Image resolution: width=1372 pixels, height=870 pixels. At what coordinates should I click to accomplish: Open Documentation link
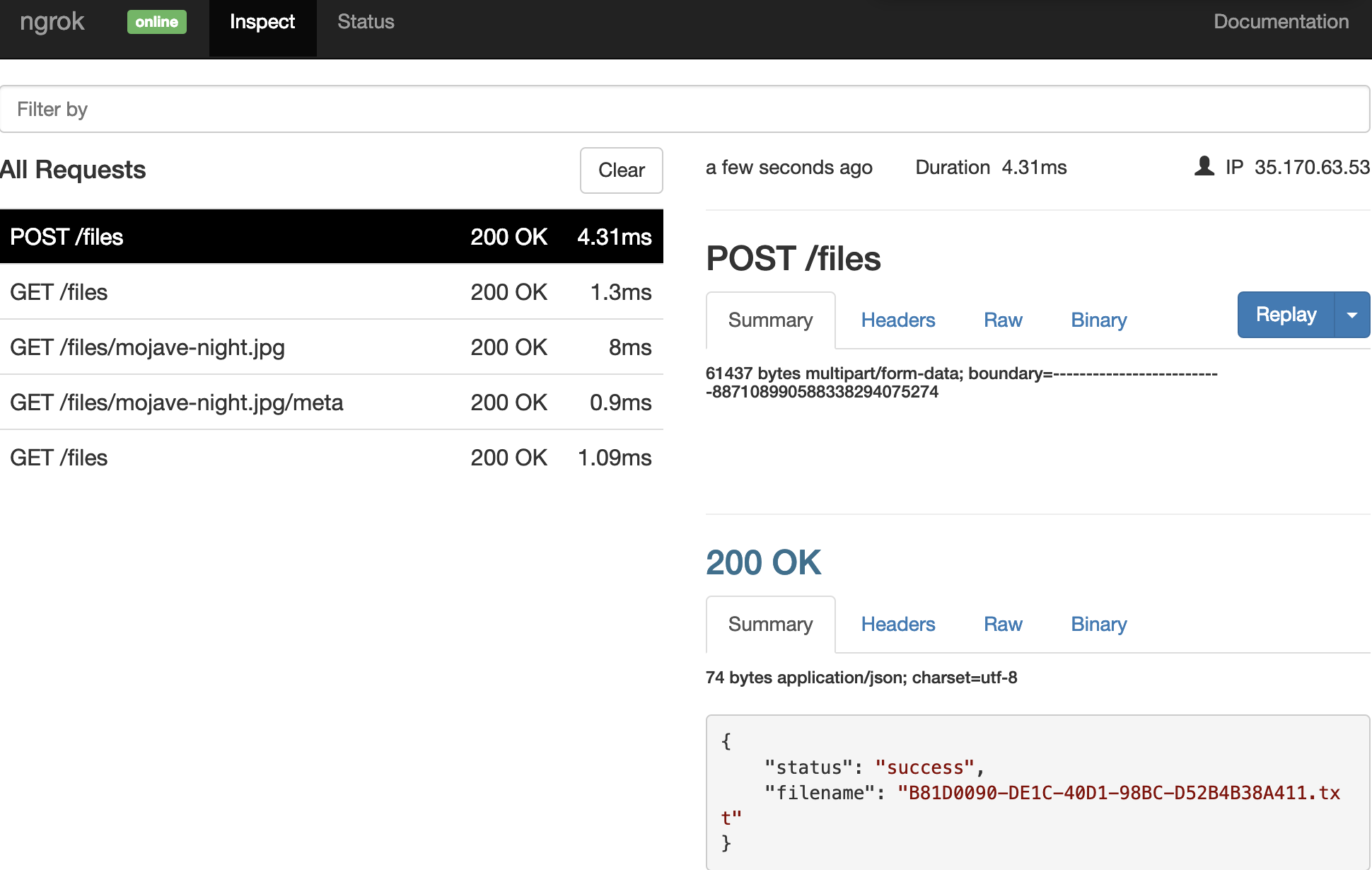[x=1281, y=22]
